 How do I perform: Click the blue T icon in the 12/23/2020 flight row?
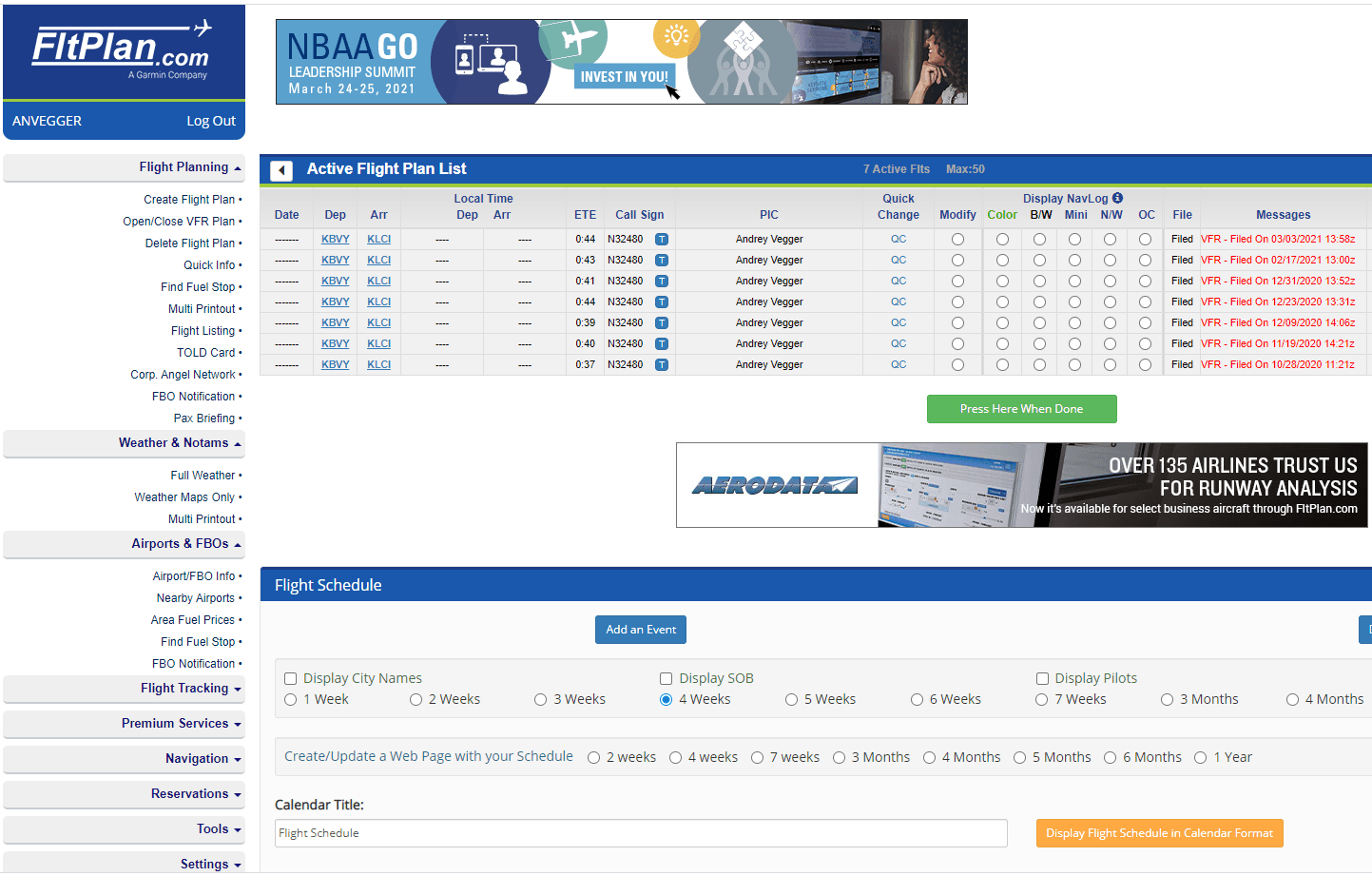(662, 302)
